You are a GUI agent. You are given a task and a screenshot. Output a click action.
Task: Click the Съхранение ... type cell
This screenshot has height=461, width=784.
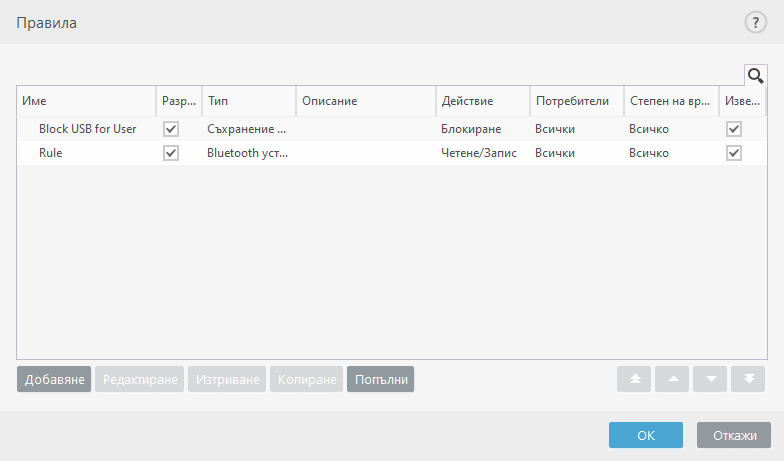tap(246, 129)
